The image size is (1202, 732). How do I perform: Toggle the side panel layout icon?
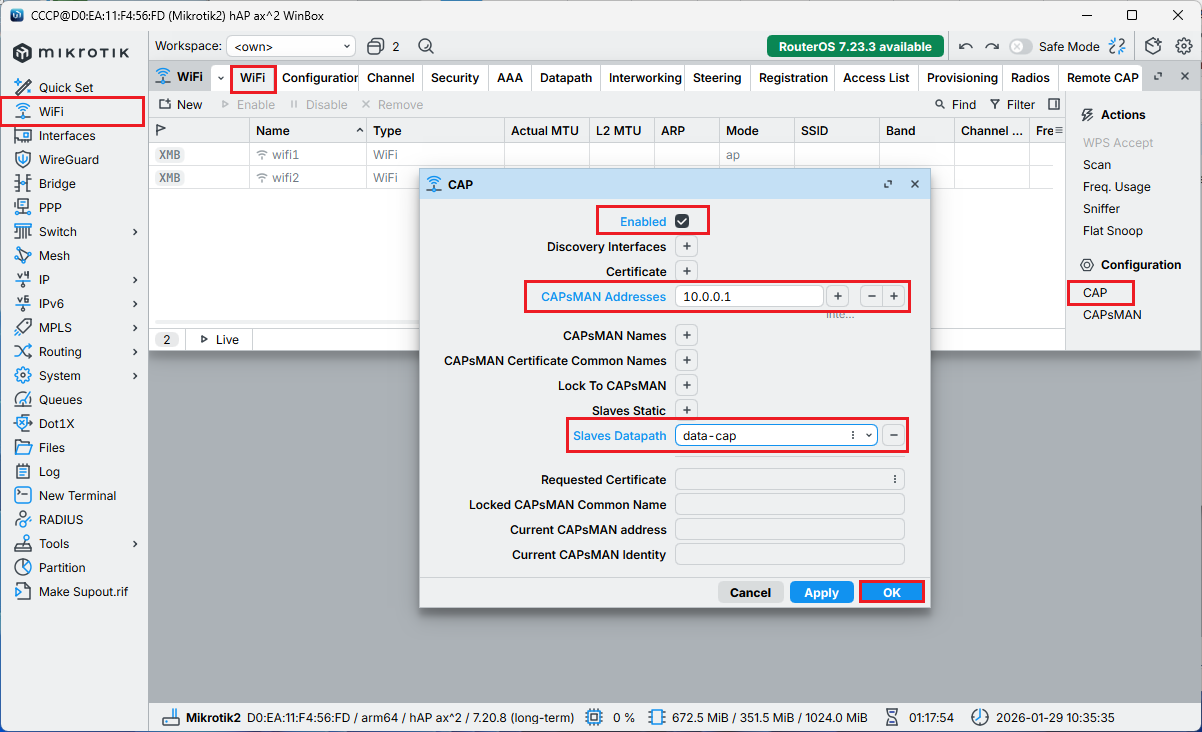coord(1054,104)
